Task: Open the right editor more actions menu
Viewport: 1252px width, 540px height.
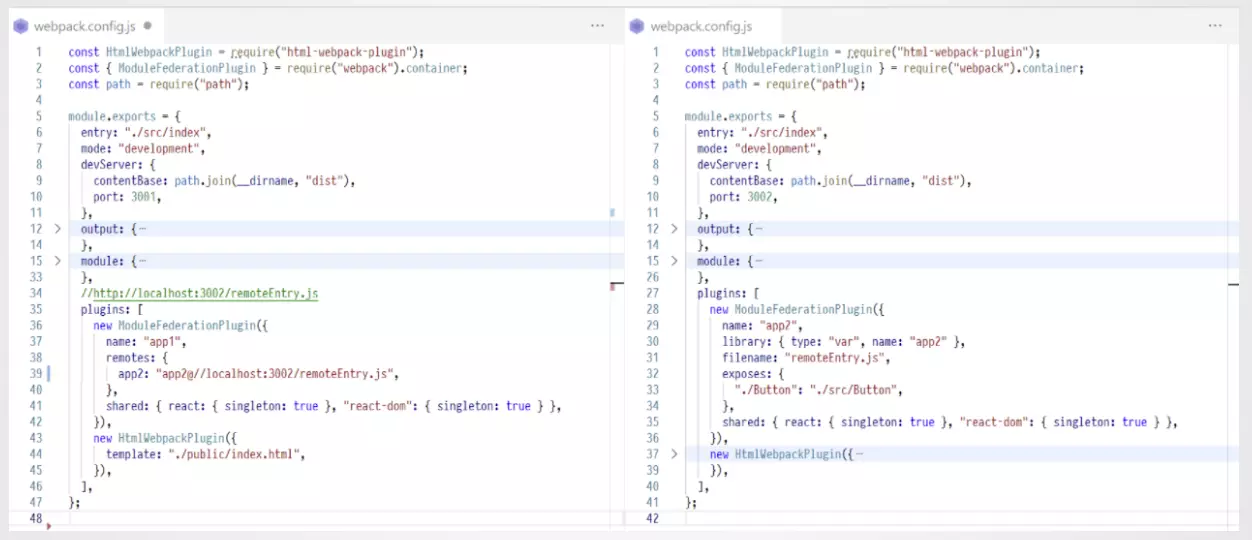Action: [x=1215, y=26]
